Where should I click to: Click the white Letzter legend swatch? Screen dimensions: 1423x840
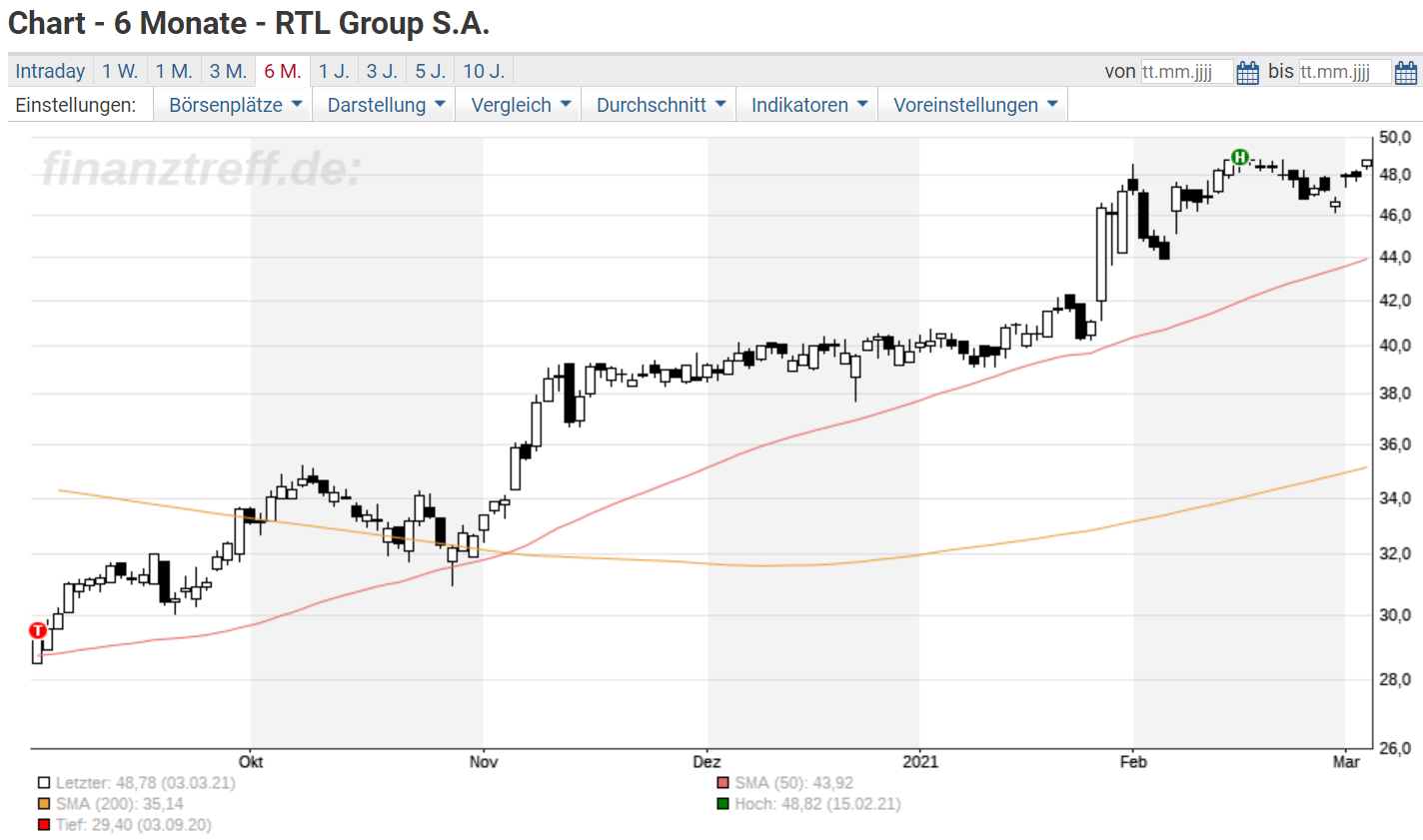click(x=44, y=783)
